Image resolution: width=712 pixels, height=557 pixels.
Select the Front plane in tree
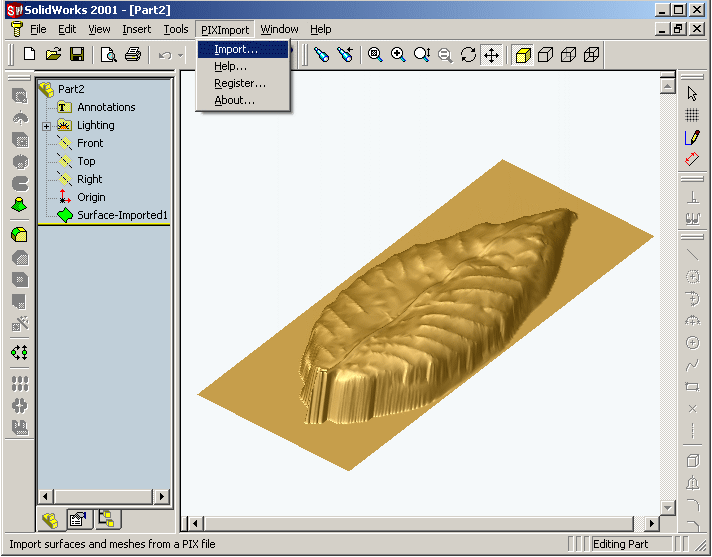90,143
